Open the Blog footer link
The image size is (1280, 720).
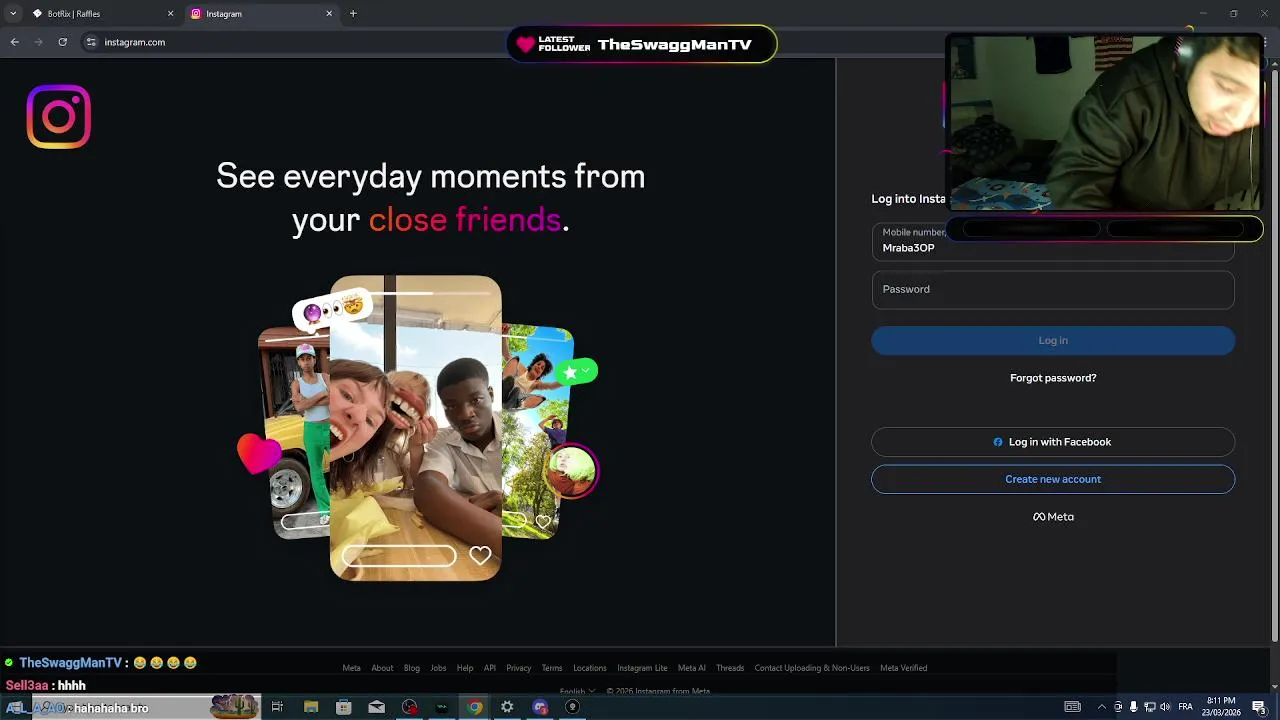point(412,668)
